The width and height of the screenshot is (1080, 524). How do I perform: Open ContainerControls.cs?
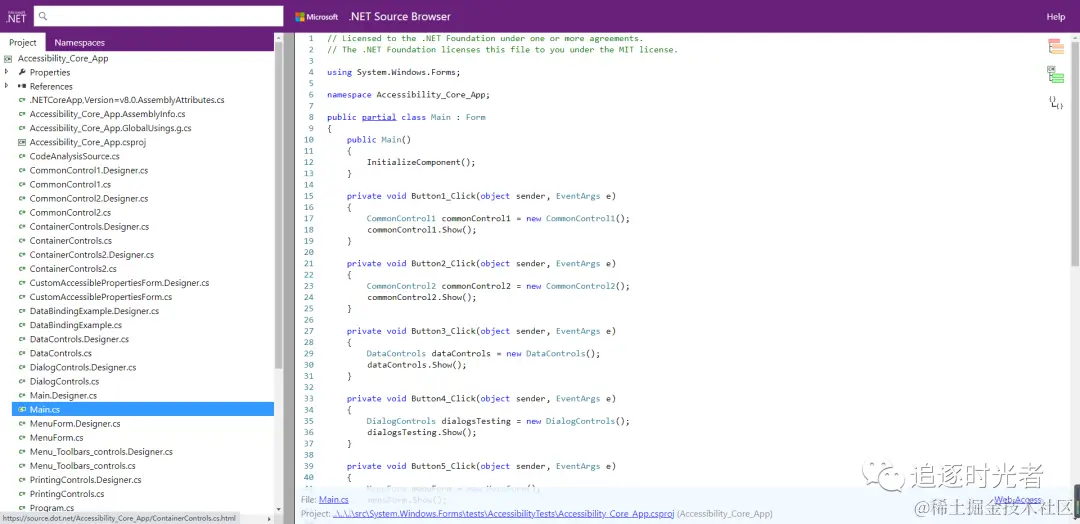click(71, 240)
